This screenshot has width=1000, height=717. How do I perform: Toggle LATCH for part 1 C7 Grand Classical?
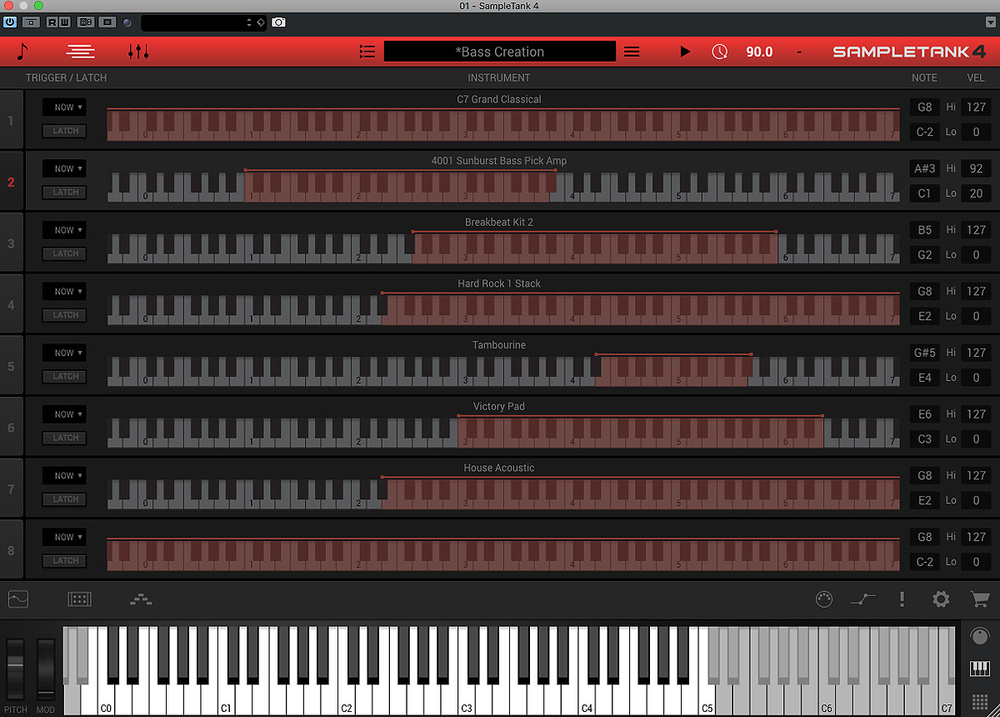(x=65, y=131)
